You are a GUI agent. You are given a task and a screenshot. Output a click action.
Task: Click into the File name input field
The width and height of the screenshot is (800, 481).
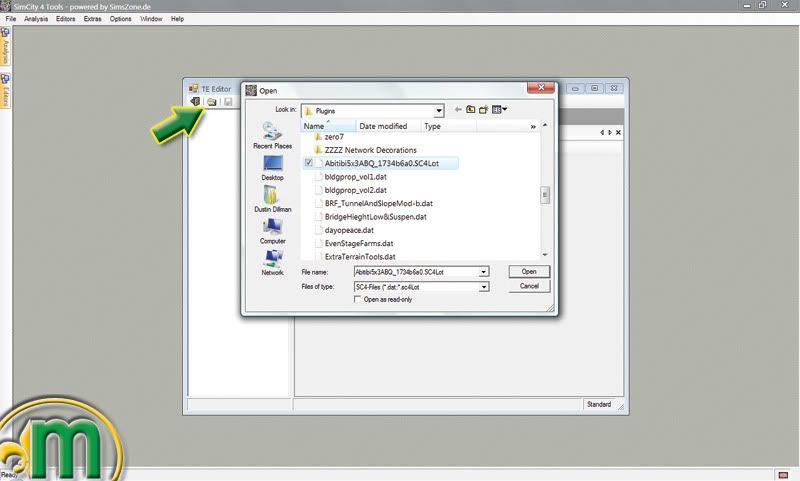pos(416,272)
